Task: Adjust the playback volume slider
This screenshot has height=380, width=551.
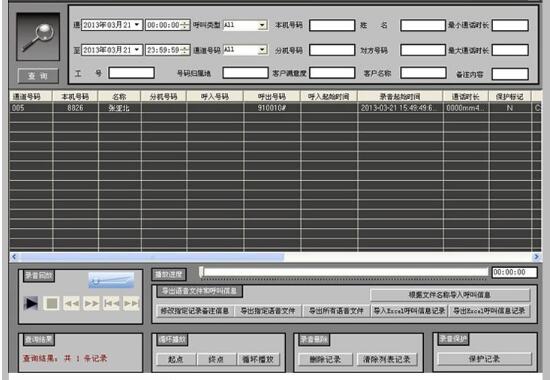Action: 111,280
